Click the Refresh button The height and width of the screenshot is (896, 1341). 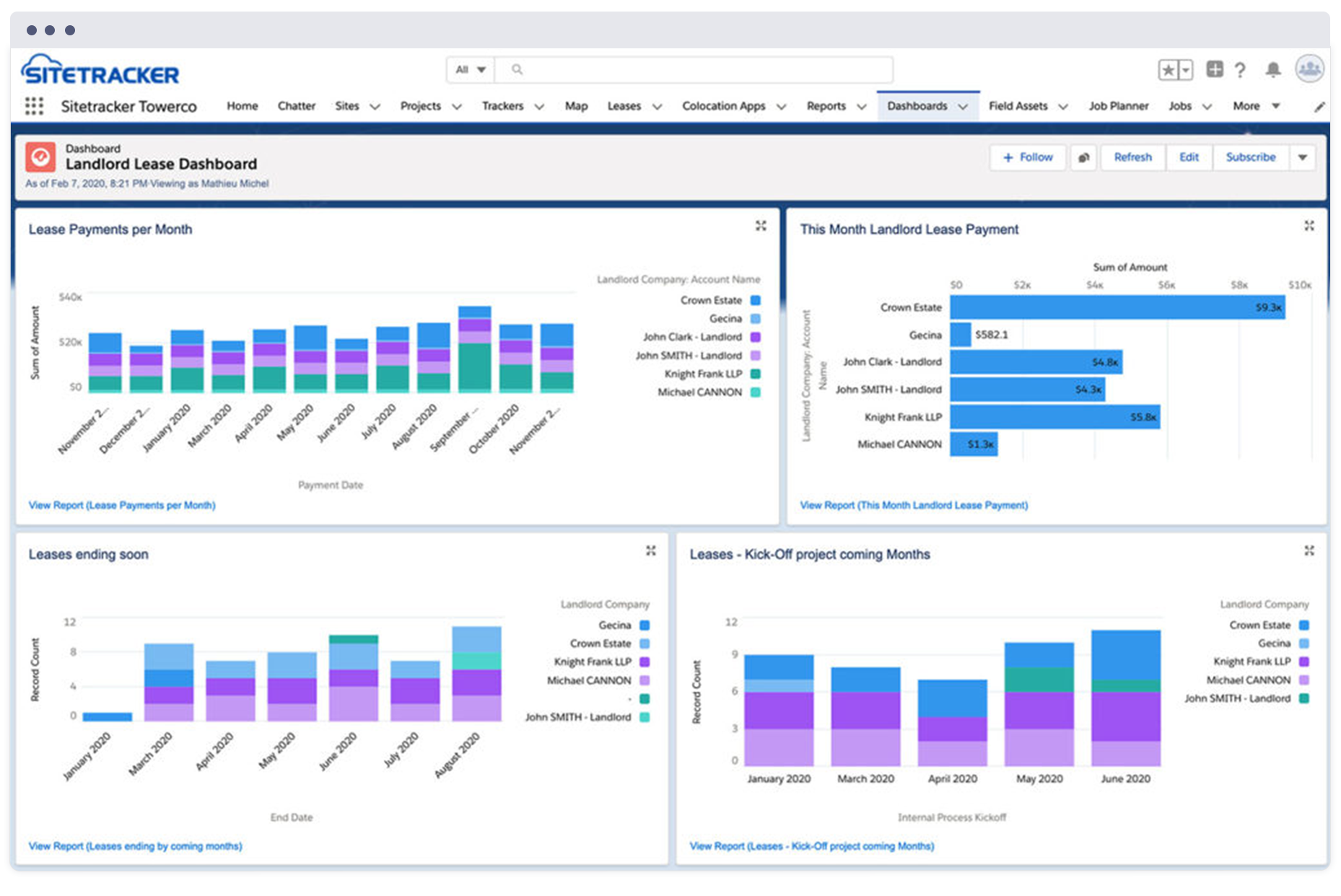[x=1133, y=157]
